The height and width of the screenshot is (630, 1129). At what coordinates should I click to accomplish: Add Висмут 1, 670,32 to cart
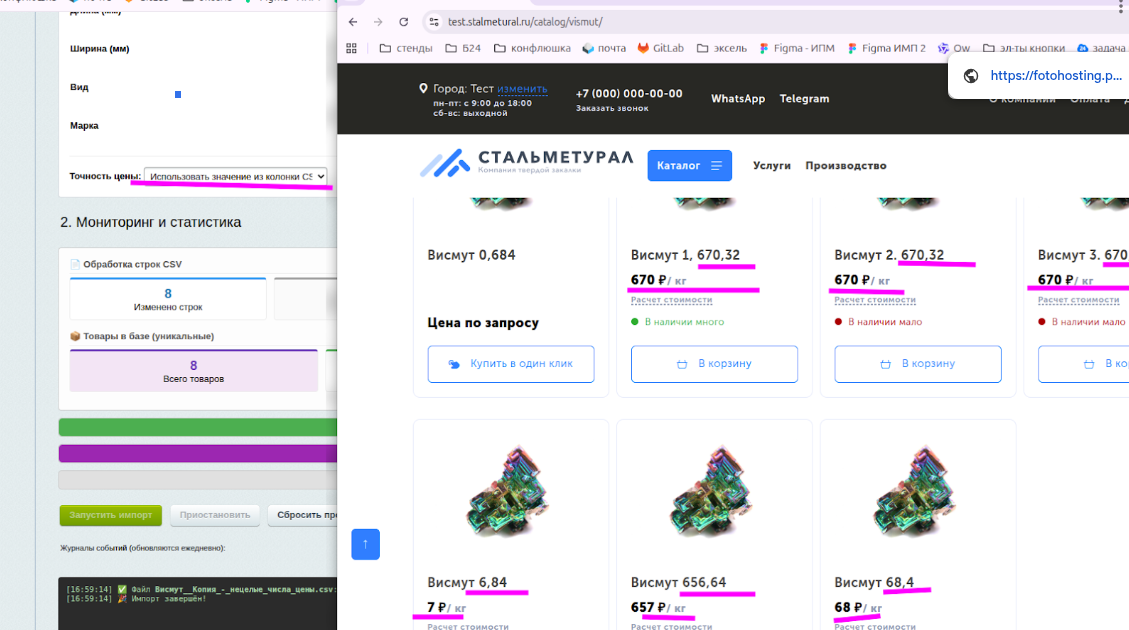click(714, 364)
